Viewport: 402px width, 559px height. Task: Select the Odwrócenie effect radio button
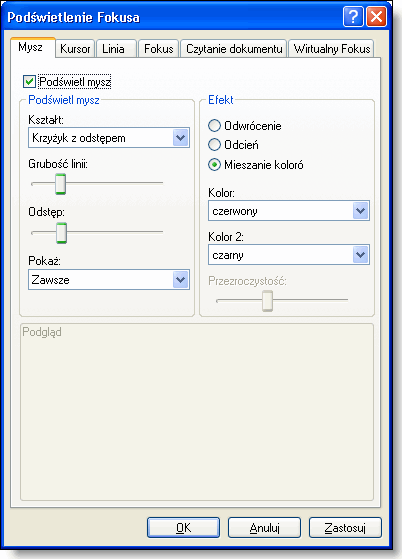(214, 125)
